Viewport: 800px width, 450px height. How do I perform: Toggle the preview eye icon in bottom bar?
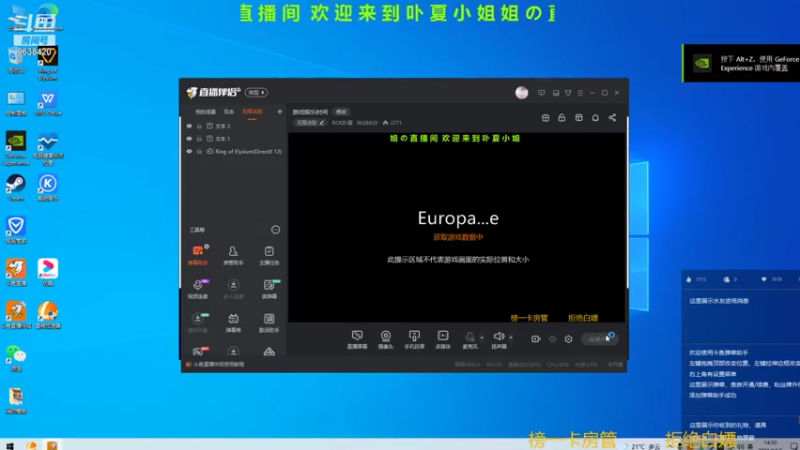tap(552, 339)
